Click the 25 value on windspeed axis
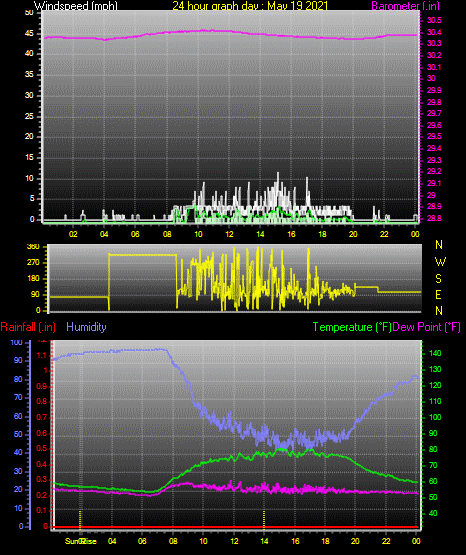This screenshot has height=555, width=466. tap(29, 116)
